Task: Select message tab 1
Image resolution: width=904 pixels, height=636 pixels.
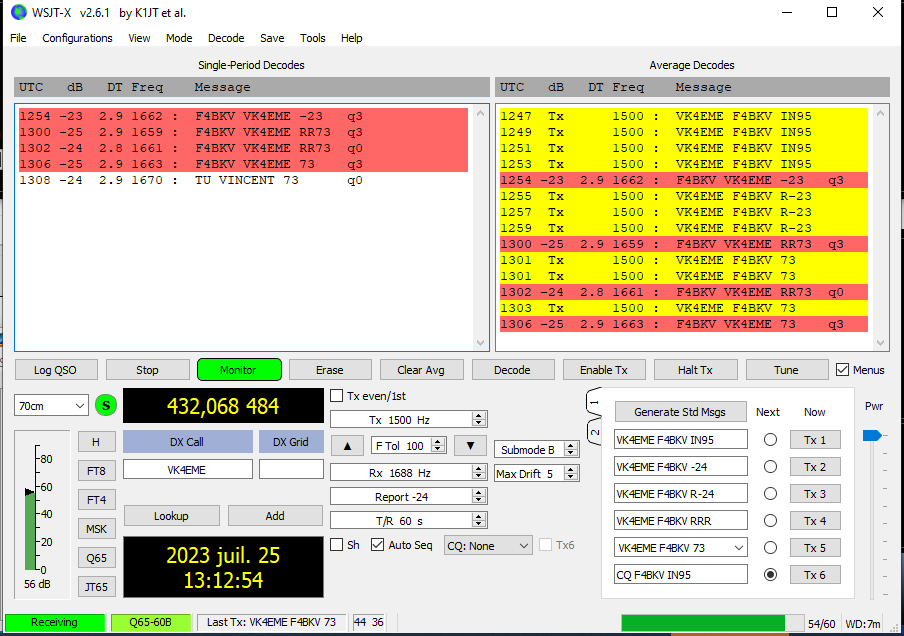Action: tap(594, 402)
